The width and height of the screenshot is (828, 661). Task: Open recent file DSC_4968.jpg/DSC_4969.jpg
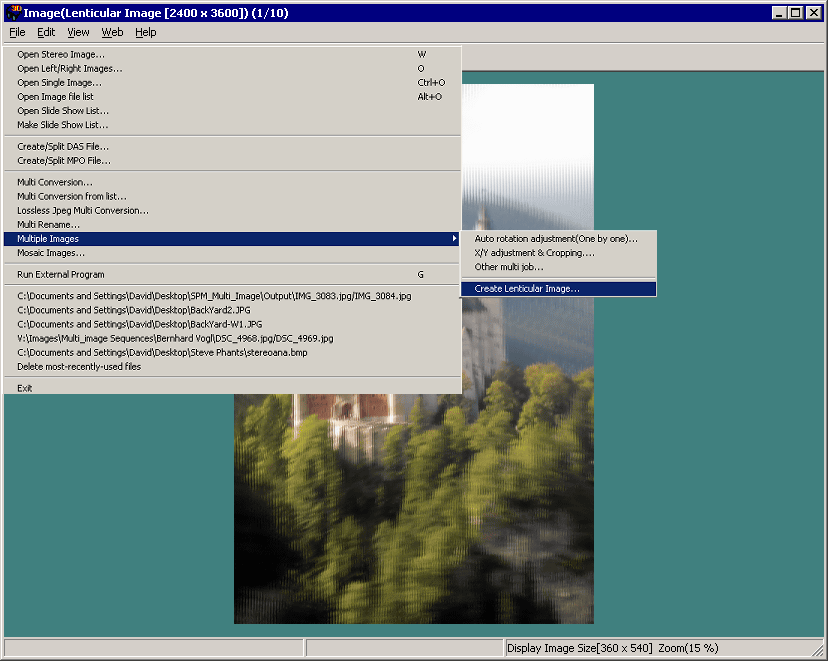tap(232, 338)
